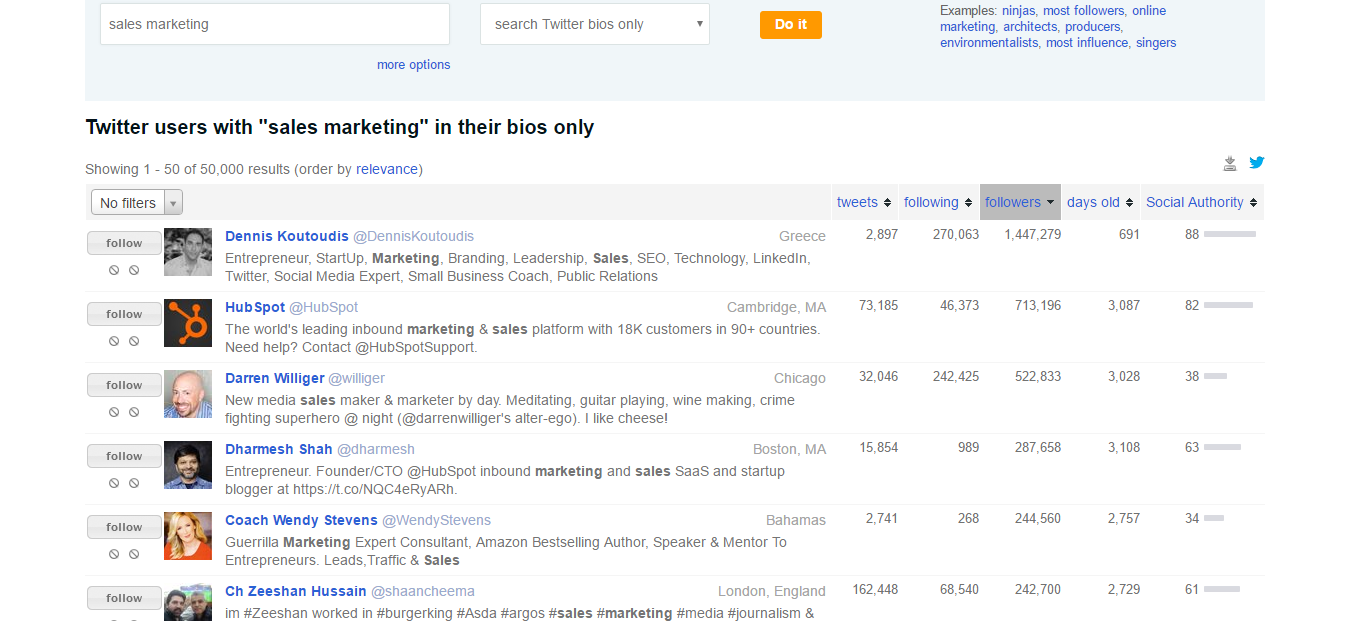Open Coach Wendy Stevens profile photo
Image resolution: width=1349 pixels, height=621 pixels.
point(188,536)
